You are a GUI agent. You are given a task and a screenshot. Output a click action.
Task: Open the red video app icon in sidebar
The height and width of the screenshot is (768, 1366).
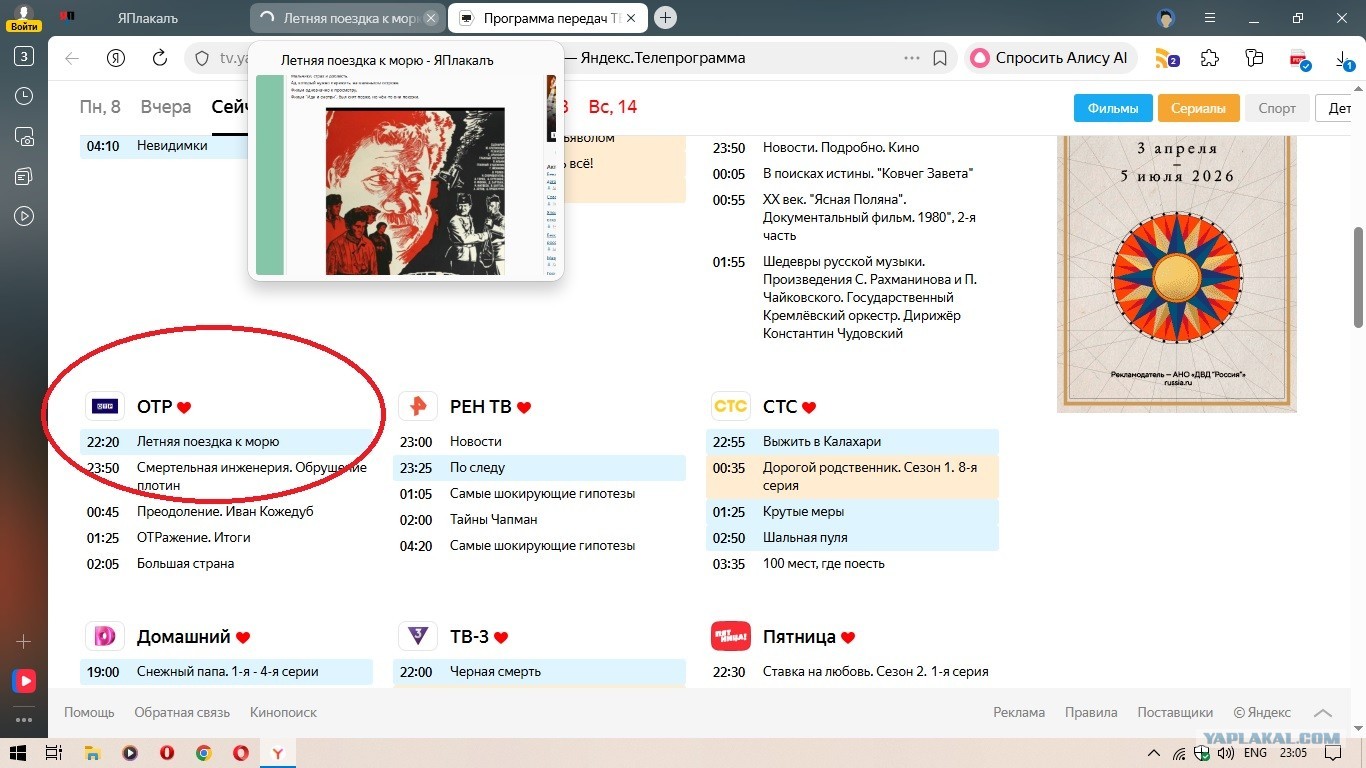click(24, 681)
